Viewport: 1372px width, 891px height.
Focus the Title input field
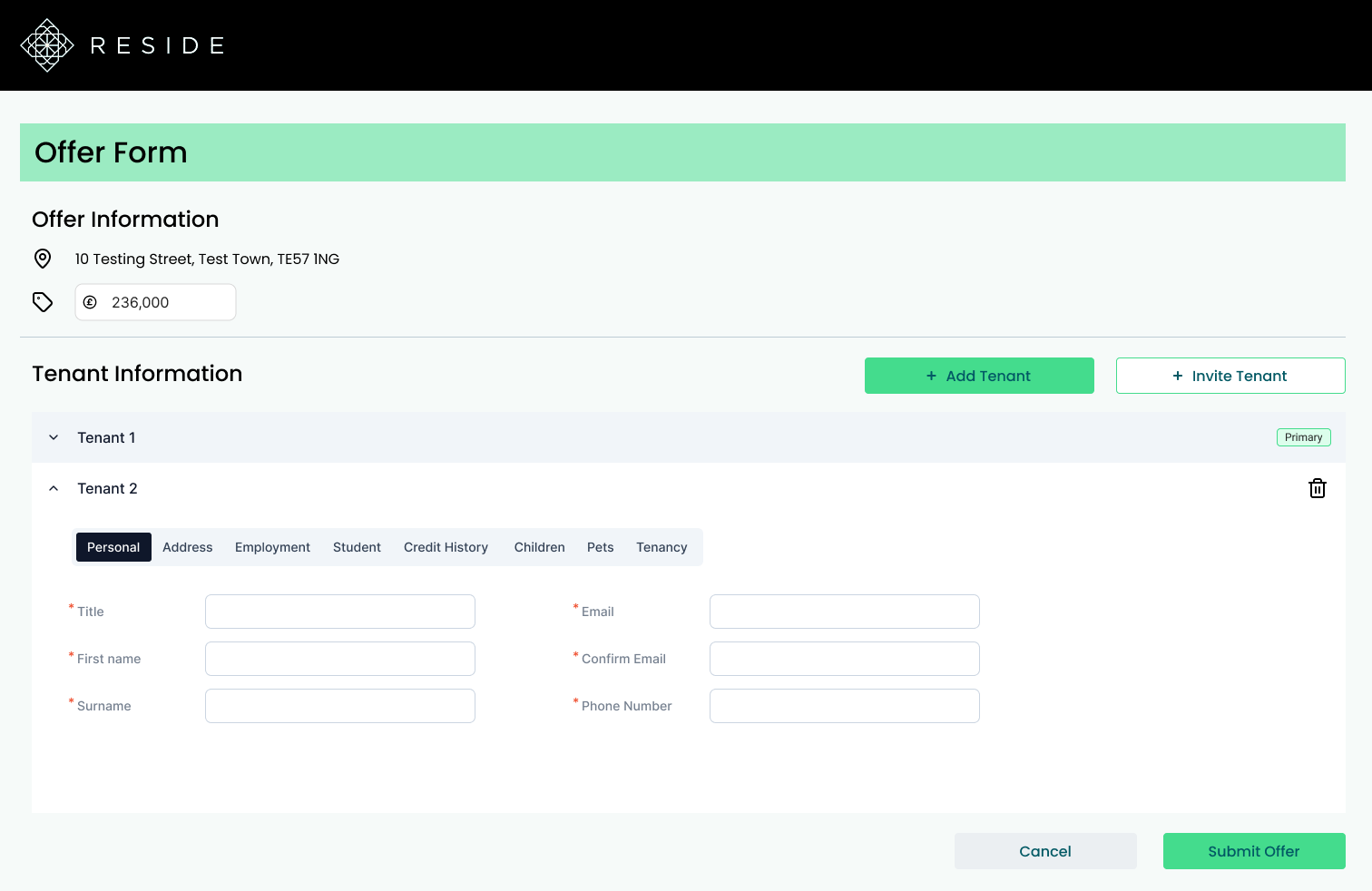click(340, 612)
